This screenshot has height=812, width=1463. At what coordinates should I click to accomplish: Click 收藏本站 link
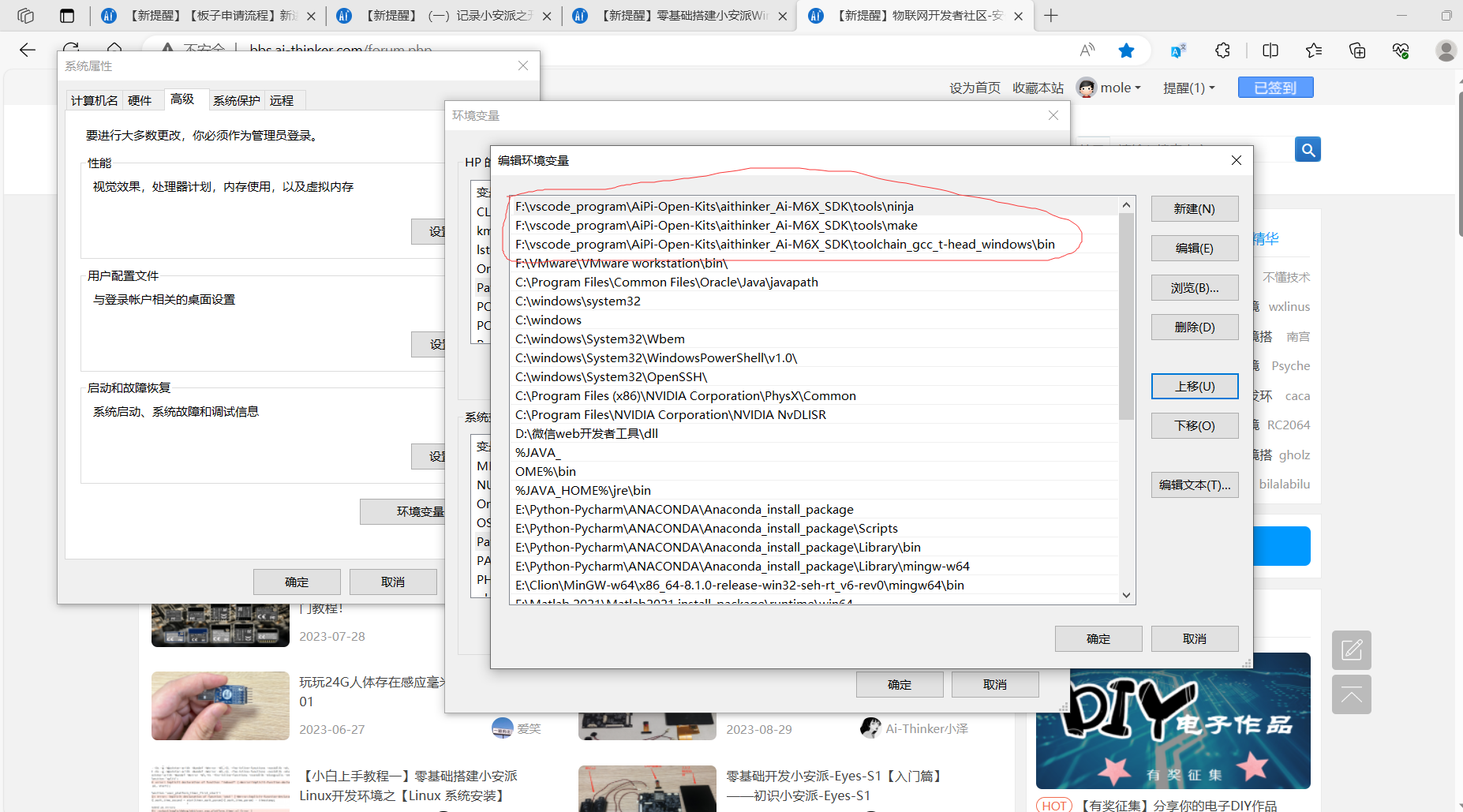click(x=1038, y=88)
